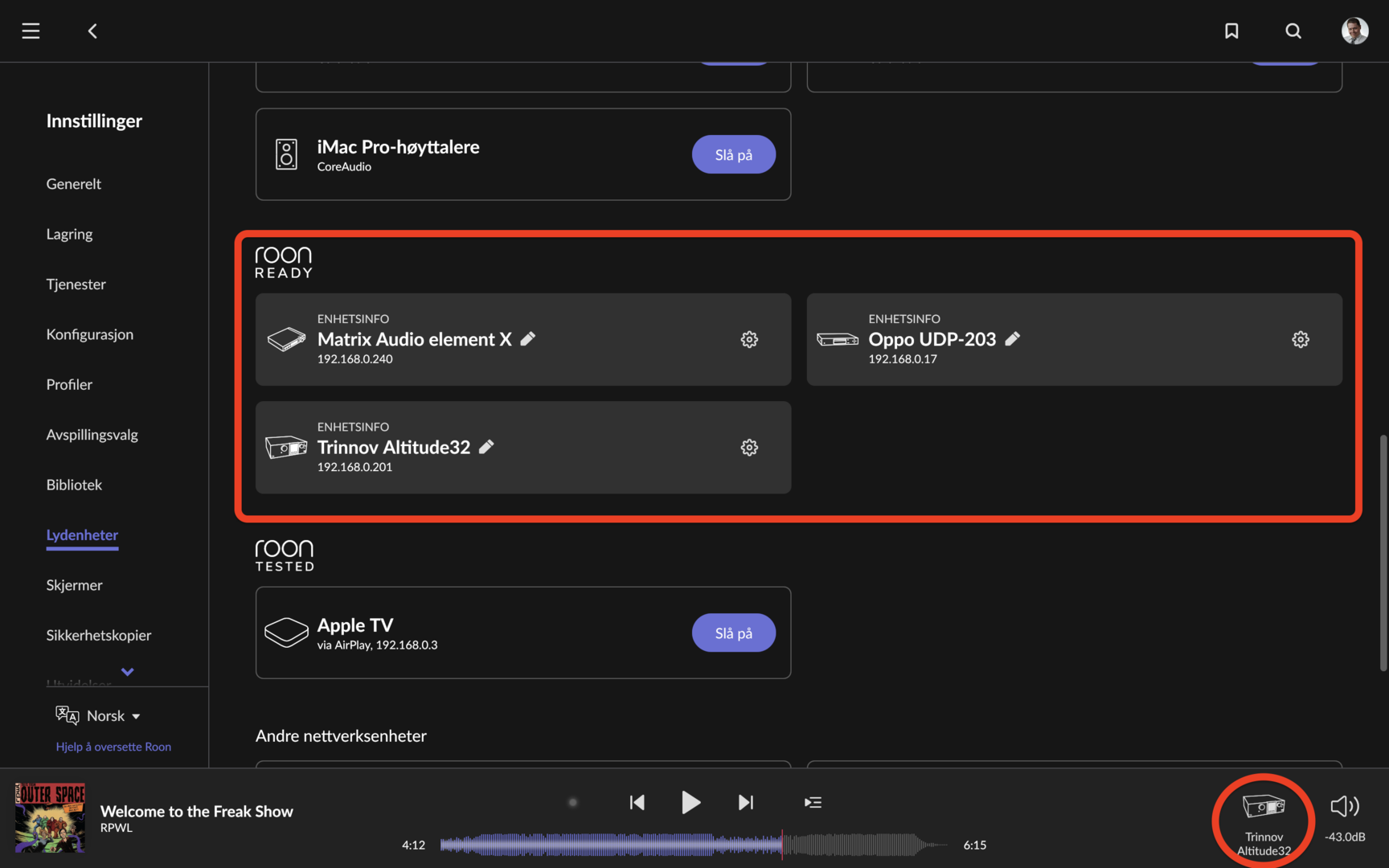Image resolution: width=1389 pixels, height=868 pixels.
Task: Click the iMac Pro speaker icon
Action: point(286,154)
